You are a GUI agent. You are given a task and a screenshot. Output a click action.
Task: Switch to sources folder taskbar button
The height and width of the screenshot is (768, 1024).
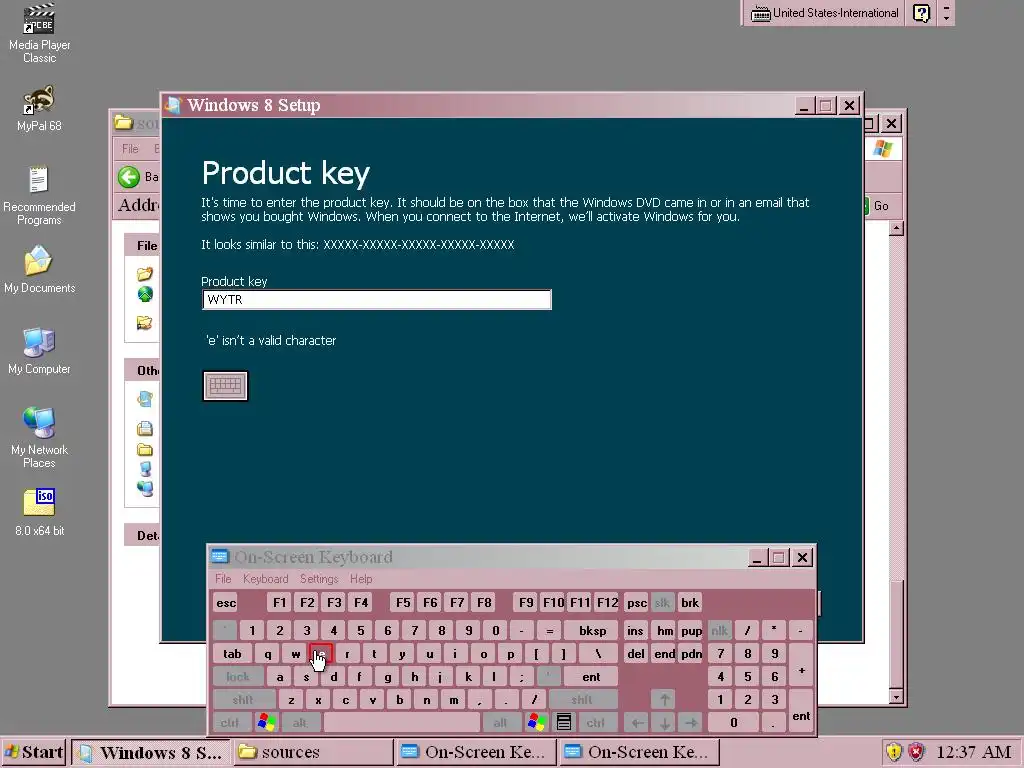[x=313, y=752]
